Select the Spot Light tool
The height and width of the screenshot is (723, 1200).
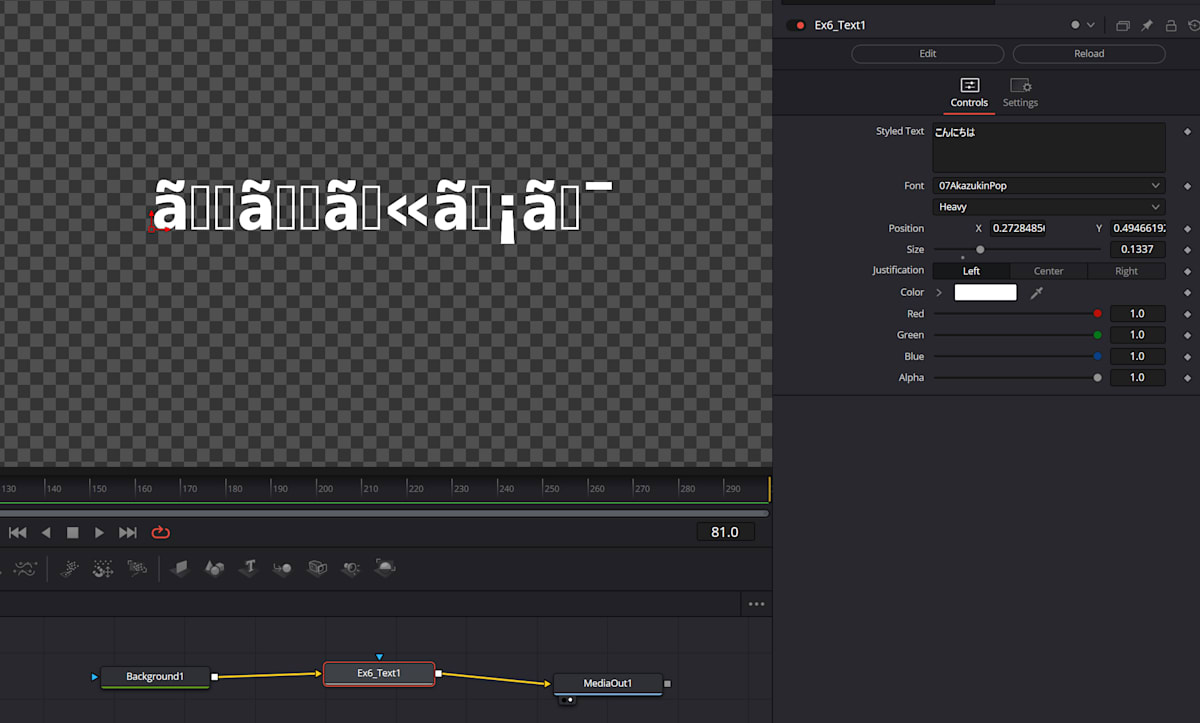point(351,568)
